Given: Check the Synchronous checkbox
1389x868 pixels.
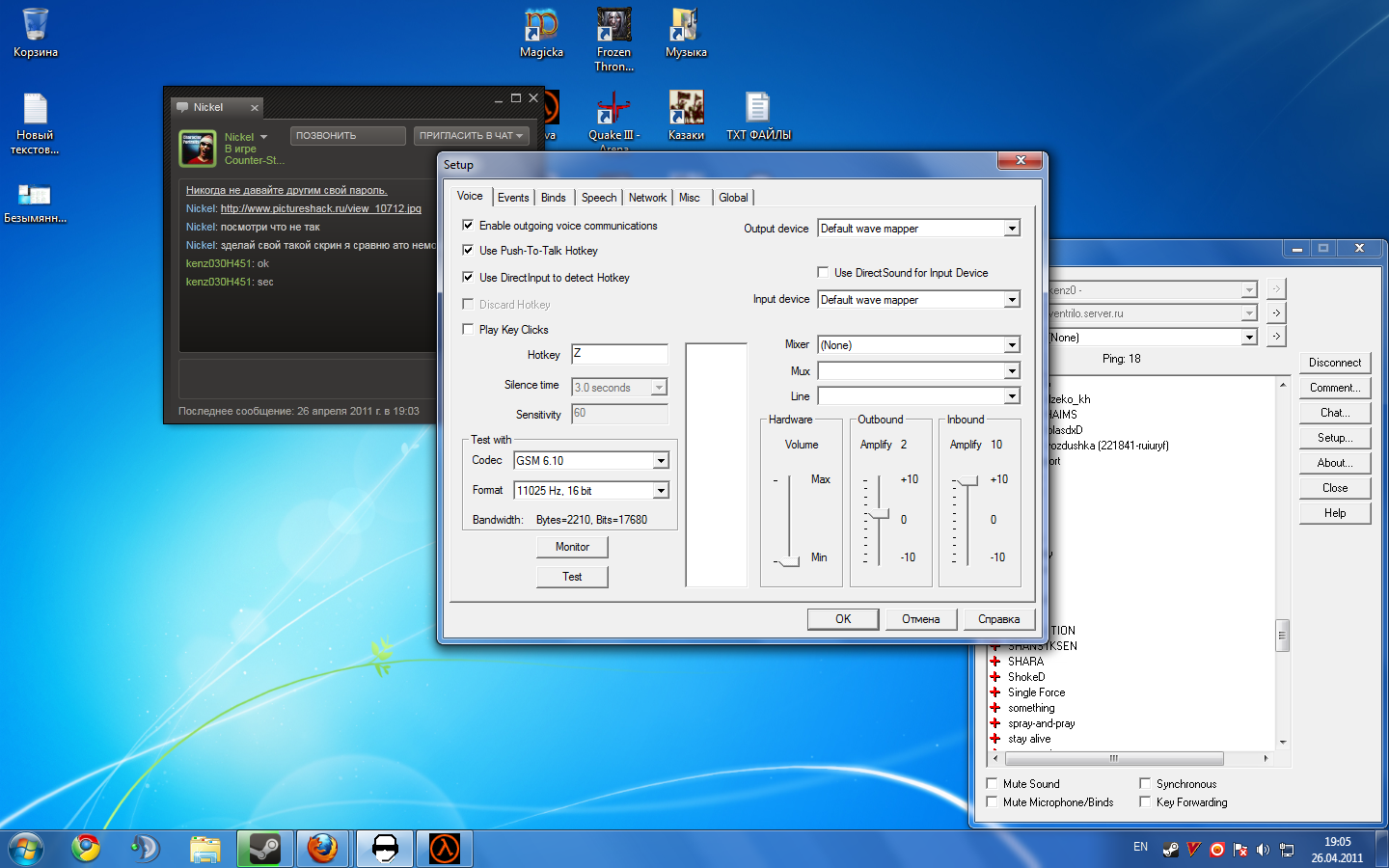Looking at the screenshot, I should 1145,784.
